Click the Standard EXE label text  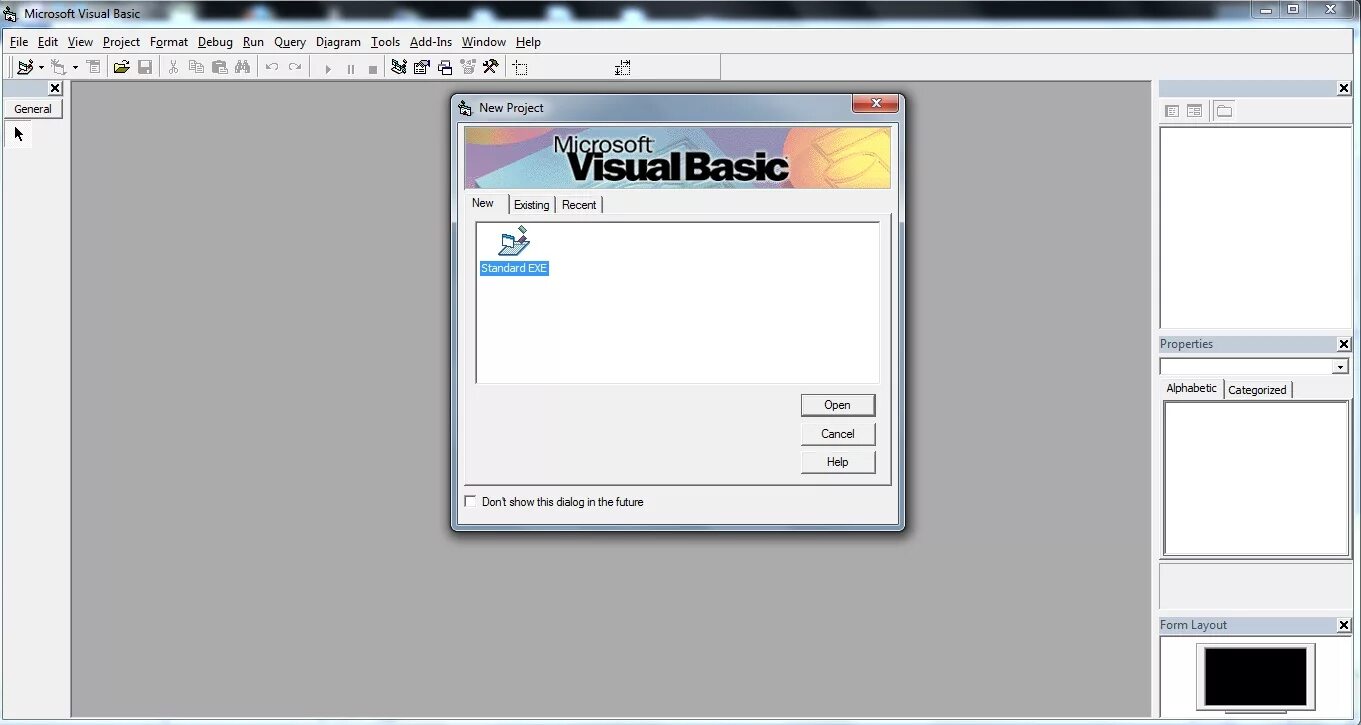coord(514,268)
